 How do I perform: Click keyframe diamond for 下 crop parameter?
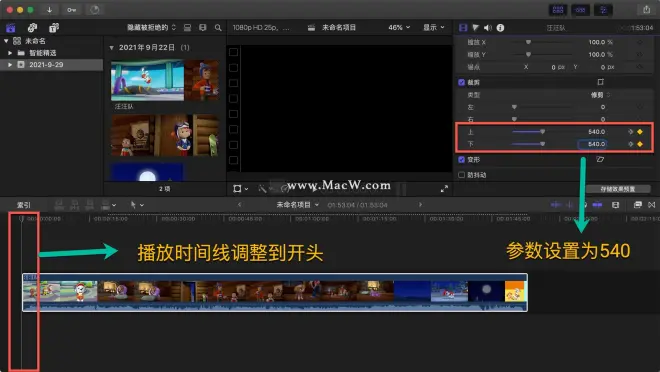tap(640, 144)
